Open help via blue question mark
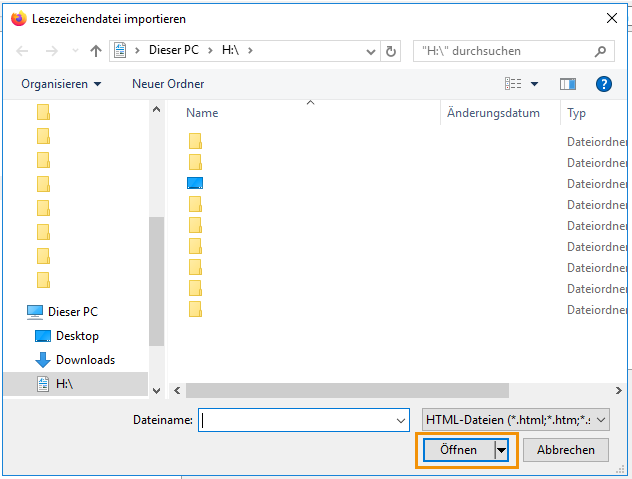The image size is (632, 479). click(x=603, y=84)
